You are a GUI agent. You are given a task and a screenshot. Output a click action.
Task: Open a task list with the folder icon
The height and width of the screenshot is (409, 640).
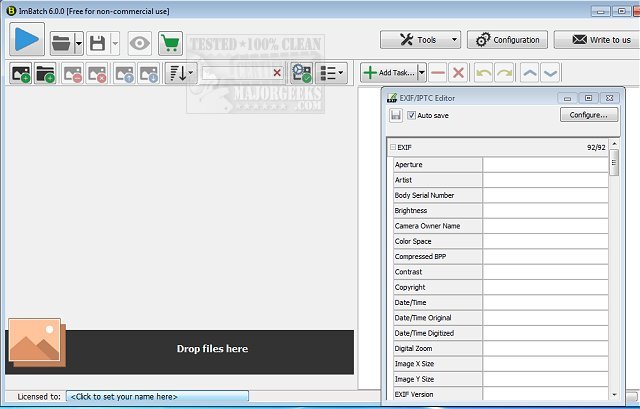[62, 43]
